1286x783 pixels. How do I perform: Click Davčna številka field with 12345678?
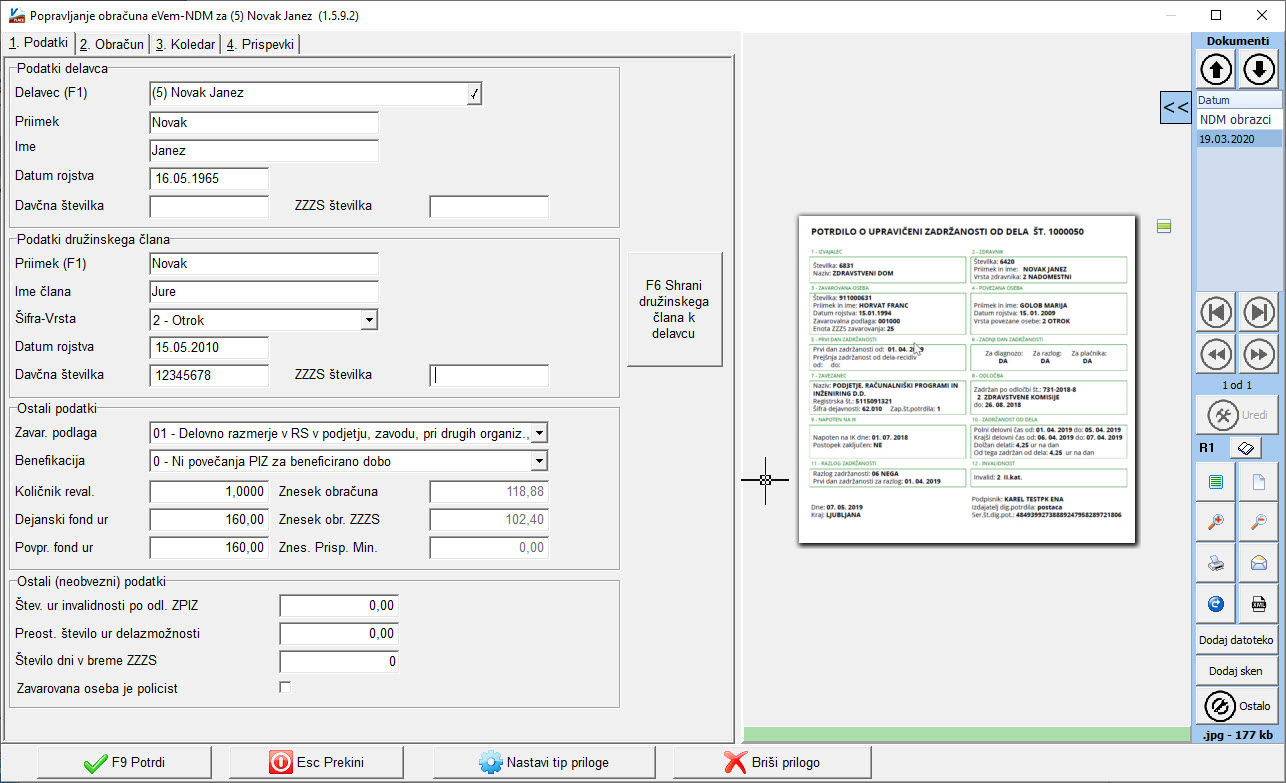click(x=209, y=375)
